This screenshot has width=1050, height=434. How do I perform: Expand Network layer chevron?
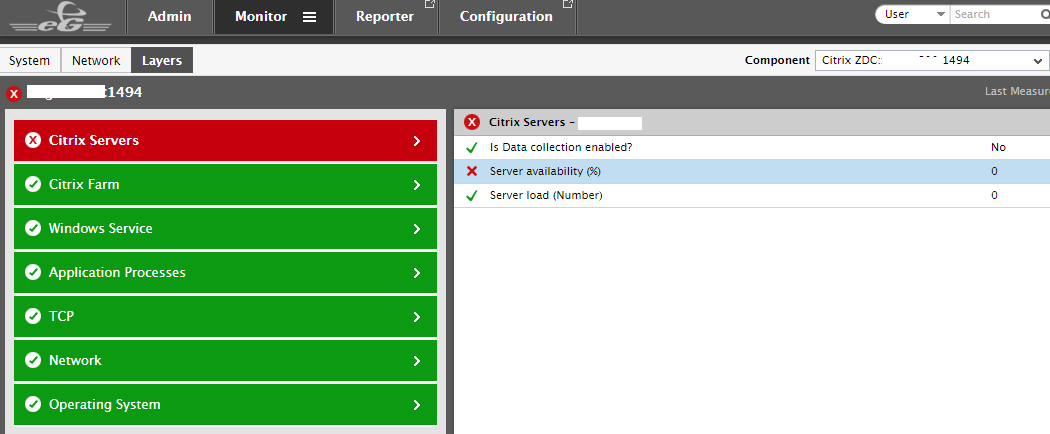[417, 361]
